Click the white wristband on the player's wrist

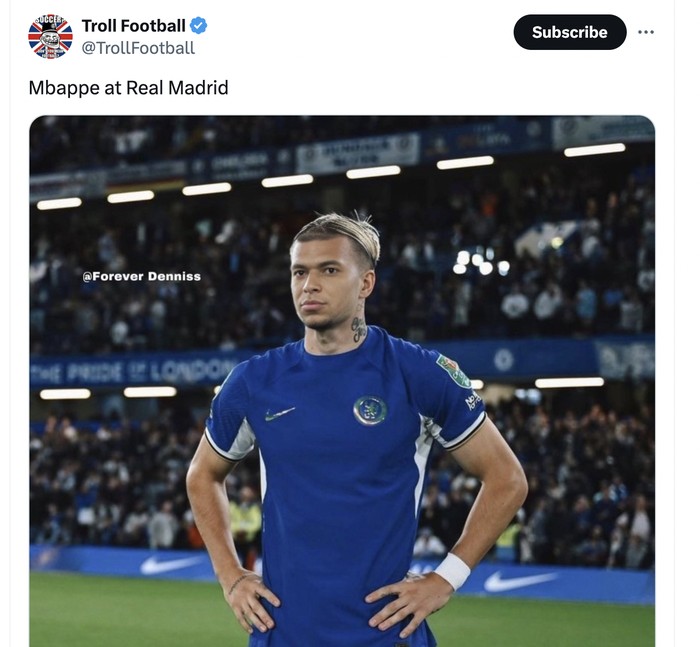452,571
